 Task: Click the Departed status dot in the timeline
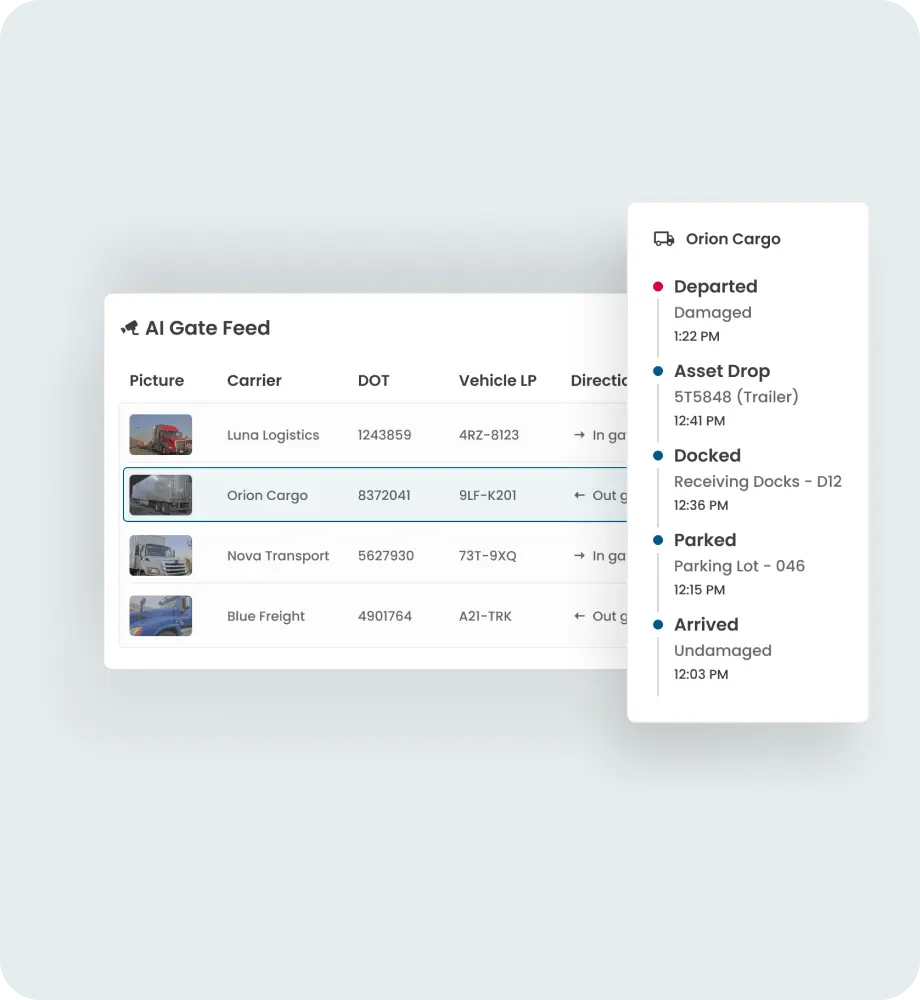point(657,285)
